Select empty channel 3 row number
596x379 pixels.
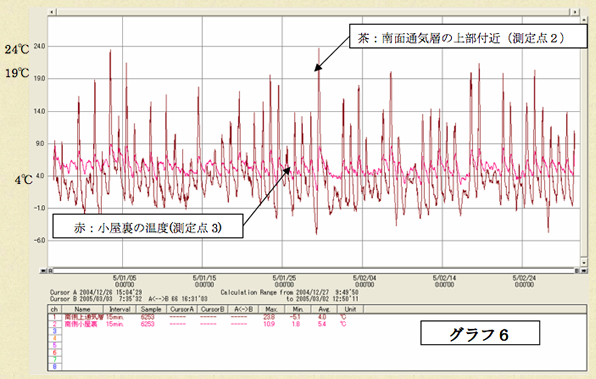click(x=54, y=331)
